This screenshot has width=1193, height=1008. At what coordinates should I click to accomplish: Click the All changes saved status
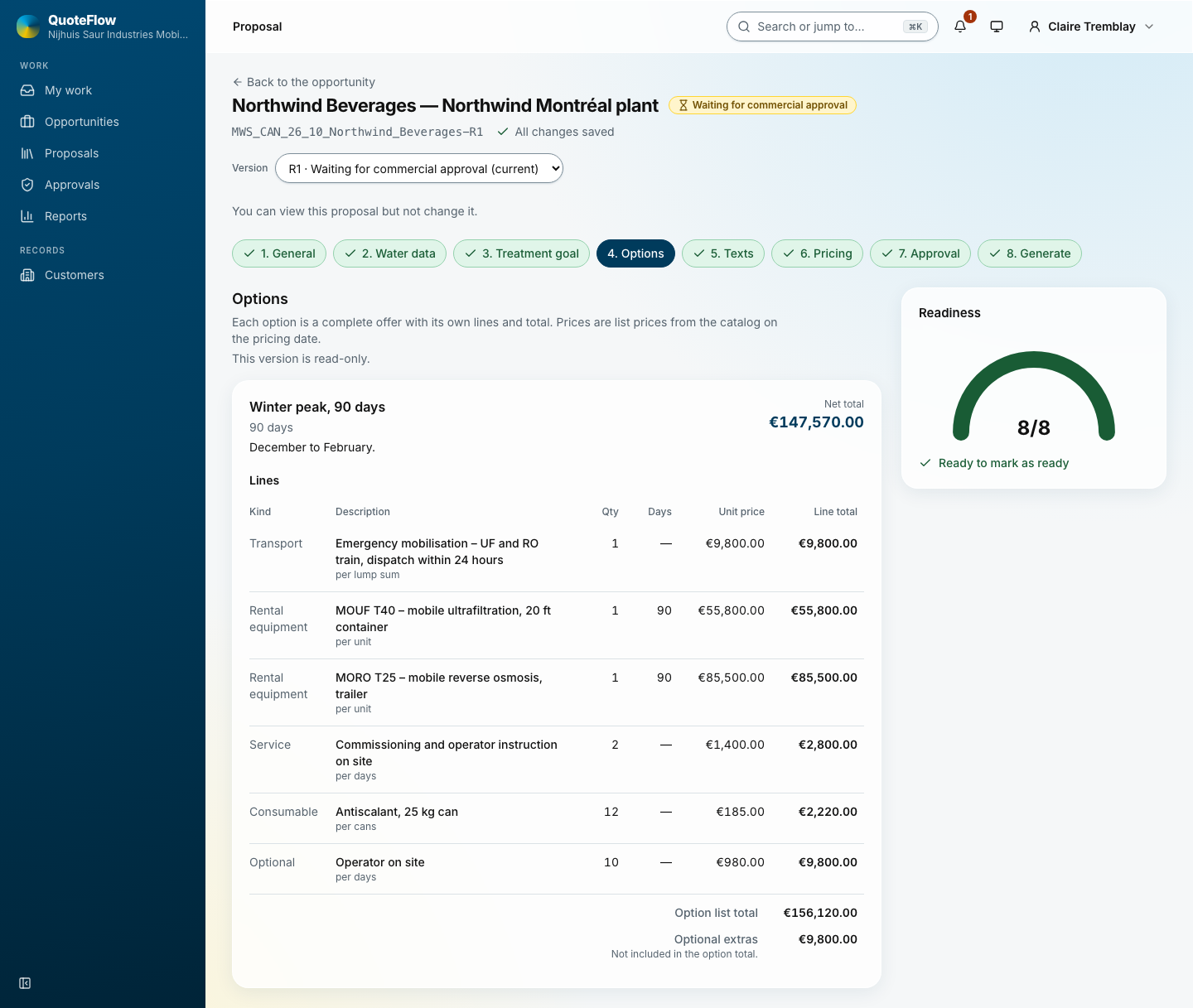(556, 132)
